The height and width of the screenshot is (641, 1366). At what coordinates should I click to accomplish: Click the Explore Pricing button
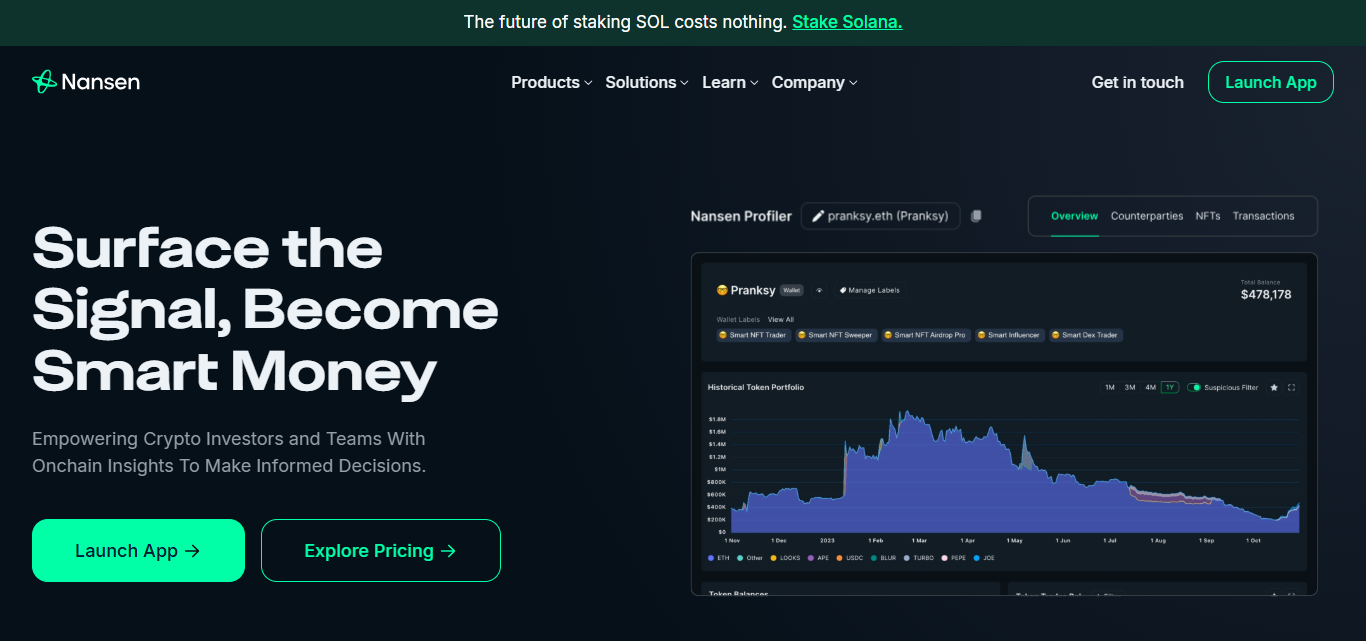(x=380, y=550)
